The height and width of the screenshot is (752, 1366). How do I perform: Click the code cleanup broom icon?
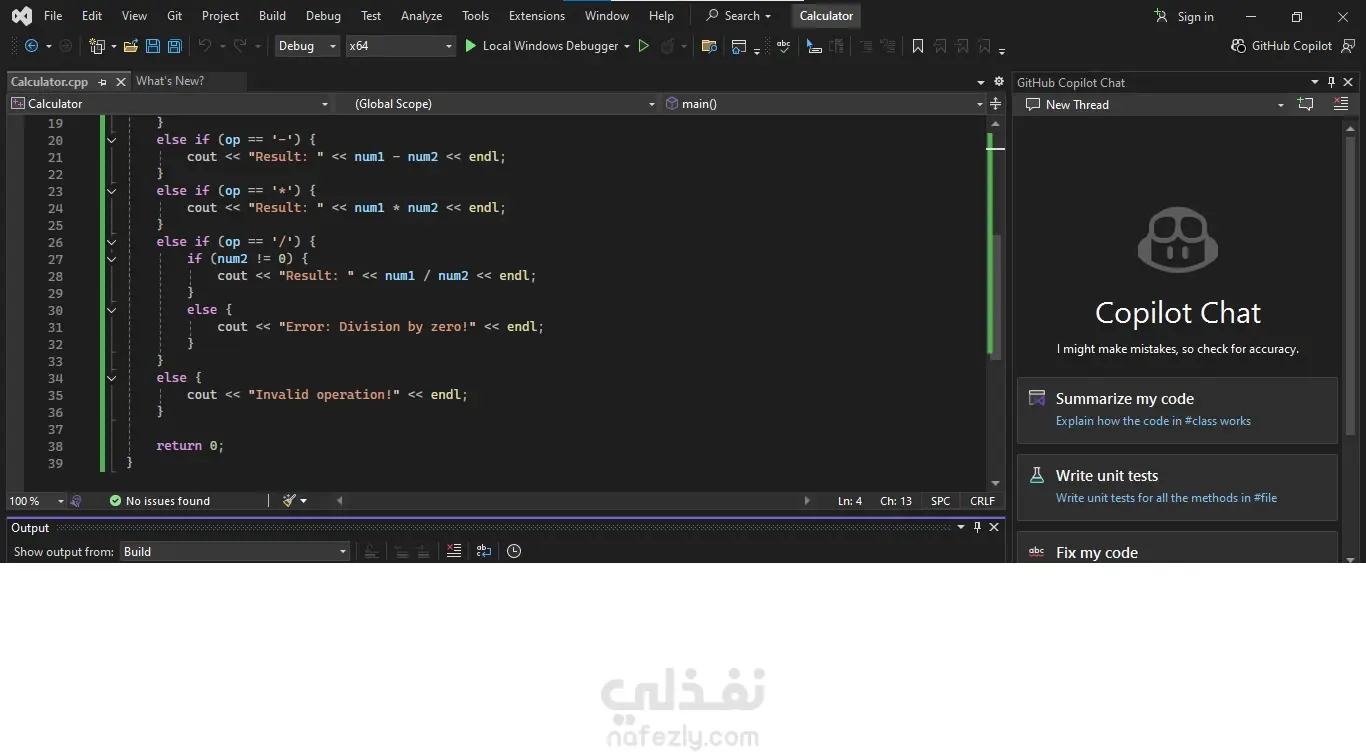click(289, 501)
